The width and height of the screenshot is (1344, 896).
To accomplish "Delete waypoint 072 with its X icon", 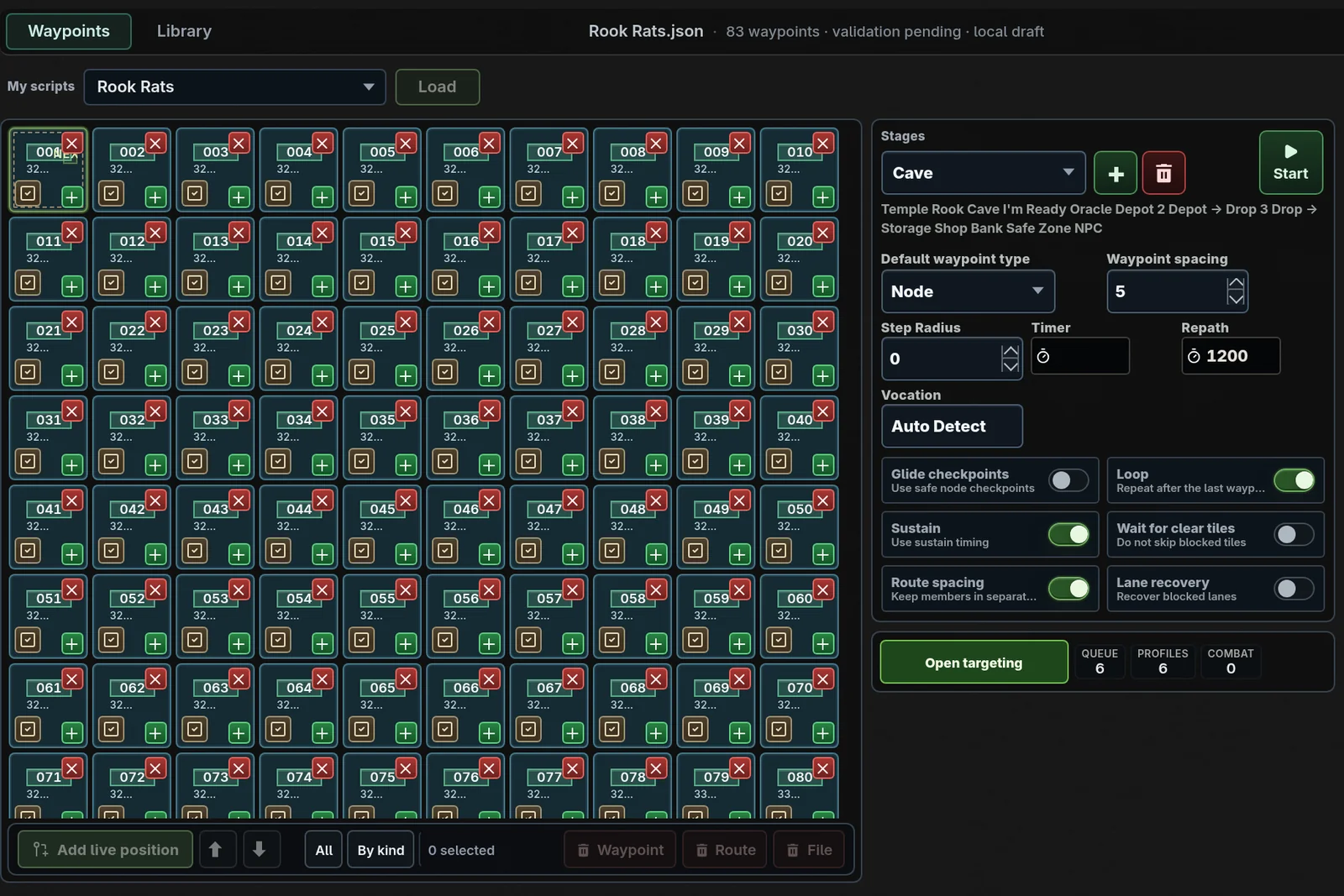I will (155, 768).
